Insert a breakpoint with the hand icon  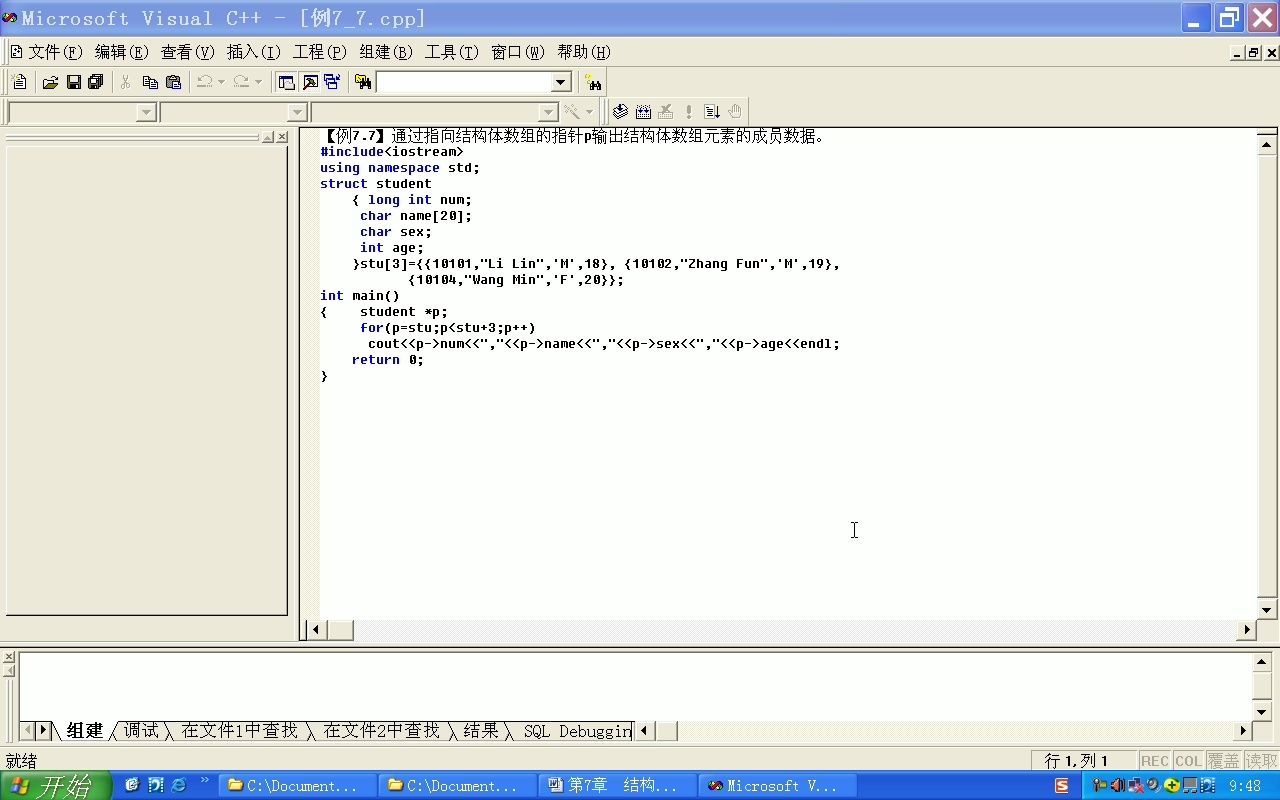tap(735, 111)
